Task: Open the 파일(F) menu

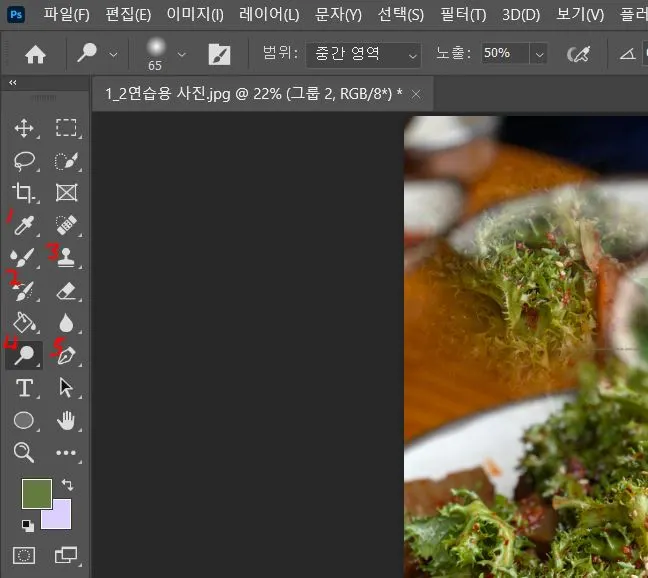Action: coord(67,15)
